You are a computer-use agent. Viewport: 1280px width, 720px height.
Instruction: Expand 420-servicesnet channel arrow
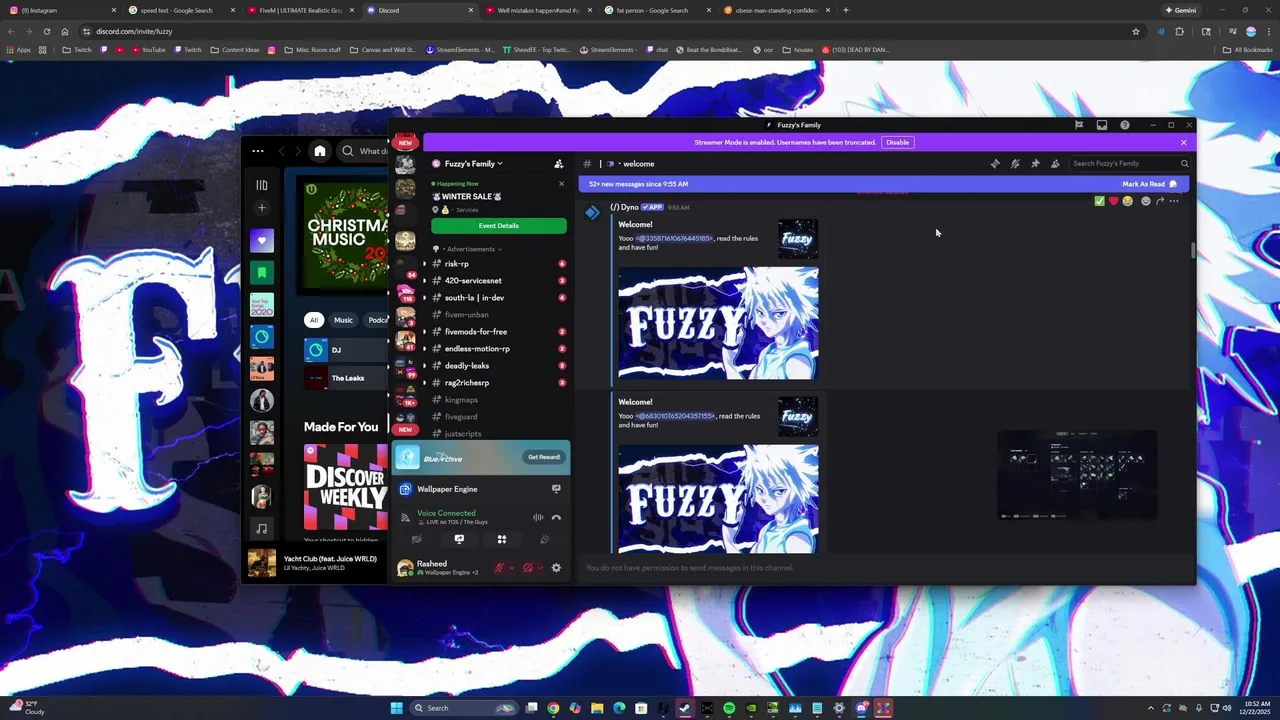424,281
